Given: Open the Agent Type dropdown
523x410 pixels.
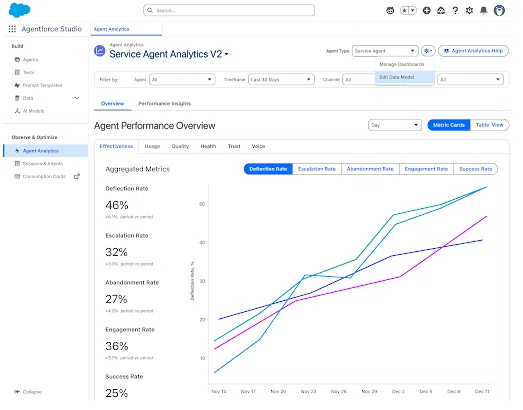Looking at the screenshot, I should coord(385,51).
